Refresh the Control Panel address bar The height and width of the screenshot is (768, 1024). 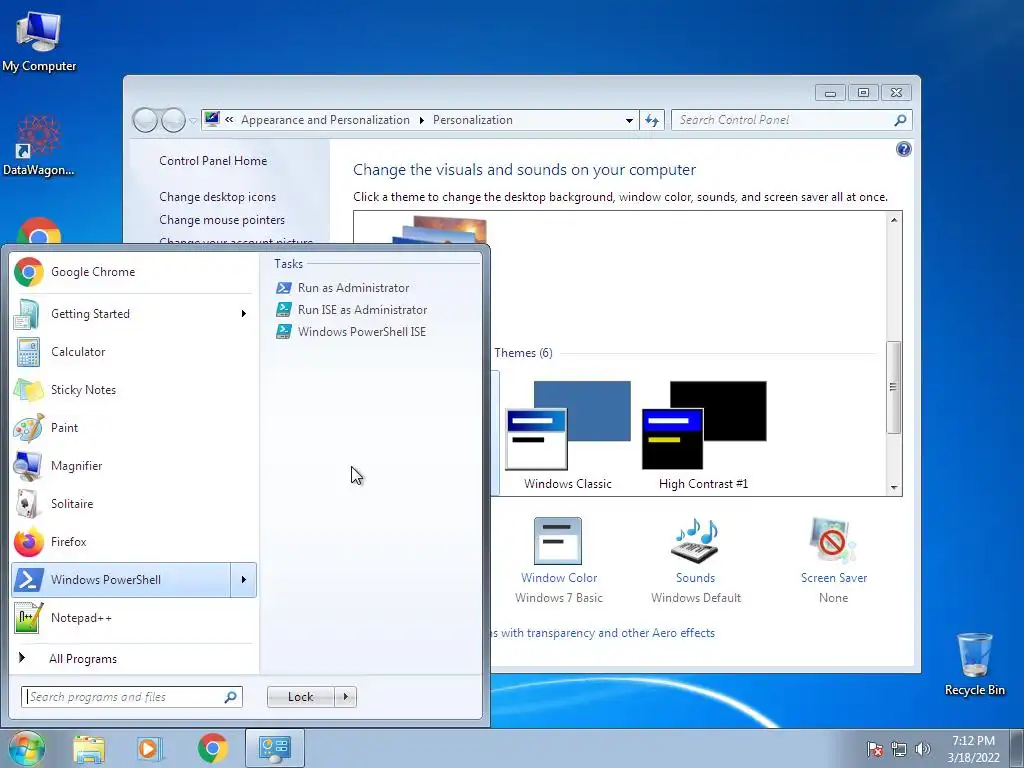(x=652, y=120)
